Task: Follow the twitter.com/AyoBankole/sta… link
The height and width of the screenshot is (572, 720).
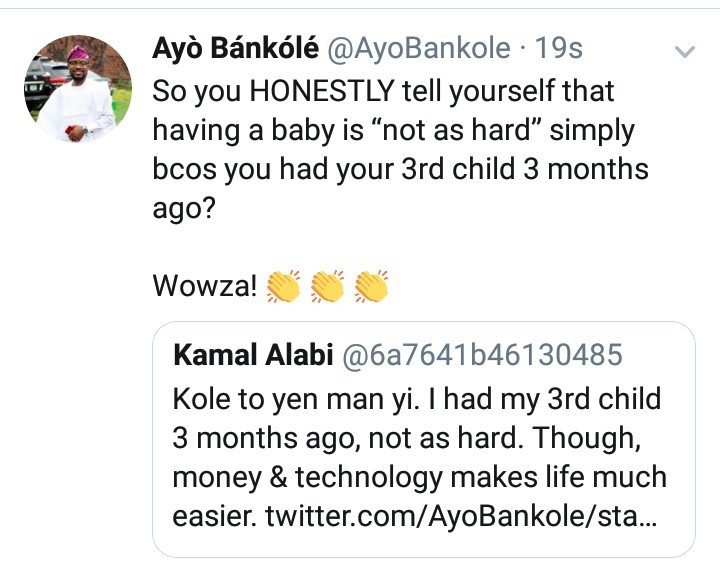Action: point(461,517)
